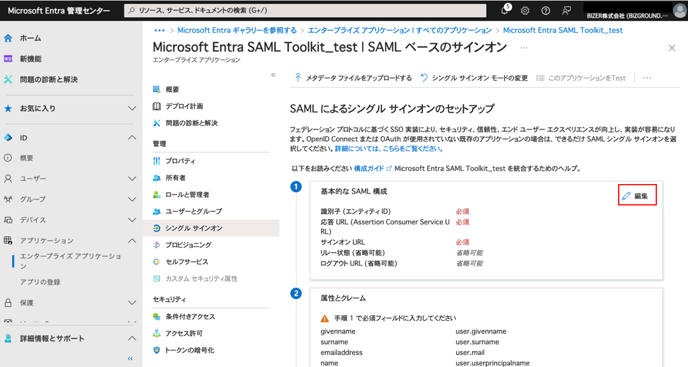Click the プロパティ bars icon
The height and width of the screenshot is (367, 688).
pyautogui.click(x=157, y=161)
